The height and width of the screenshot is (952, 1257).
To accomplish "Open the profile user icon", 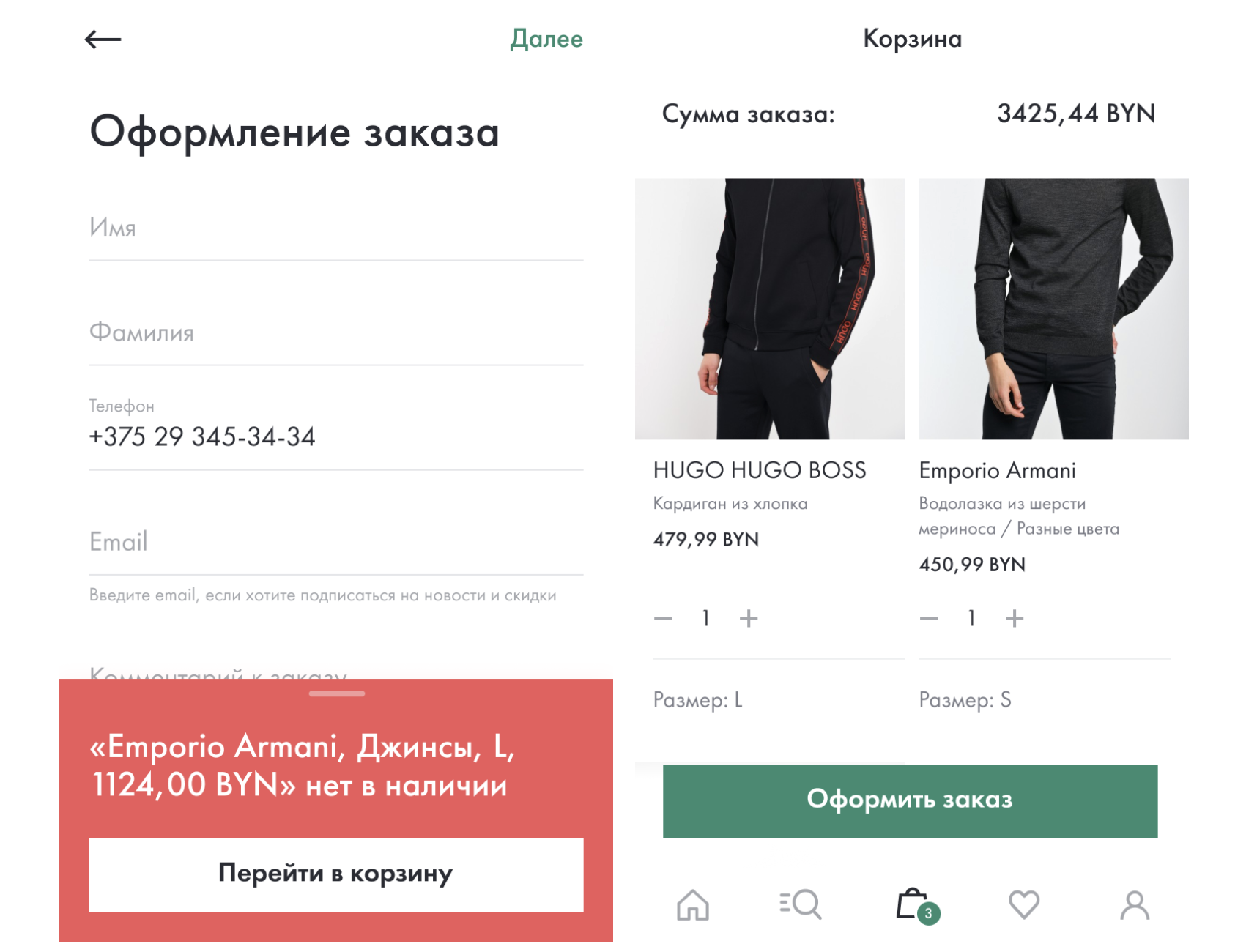I will coord(1134,904).
